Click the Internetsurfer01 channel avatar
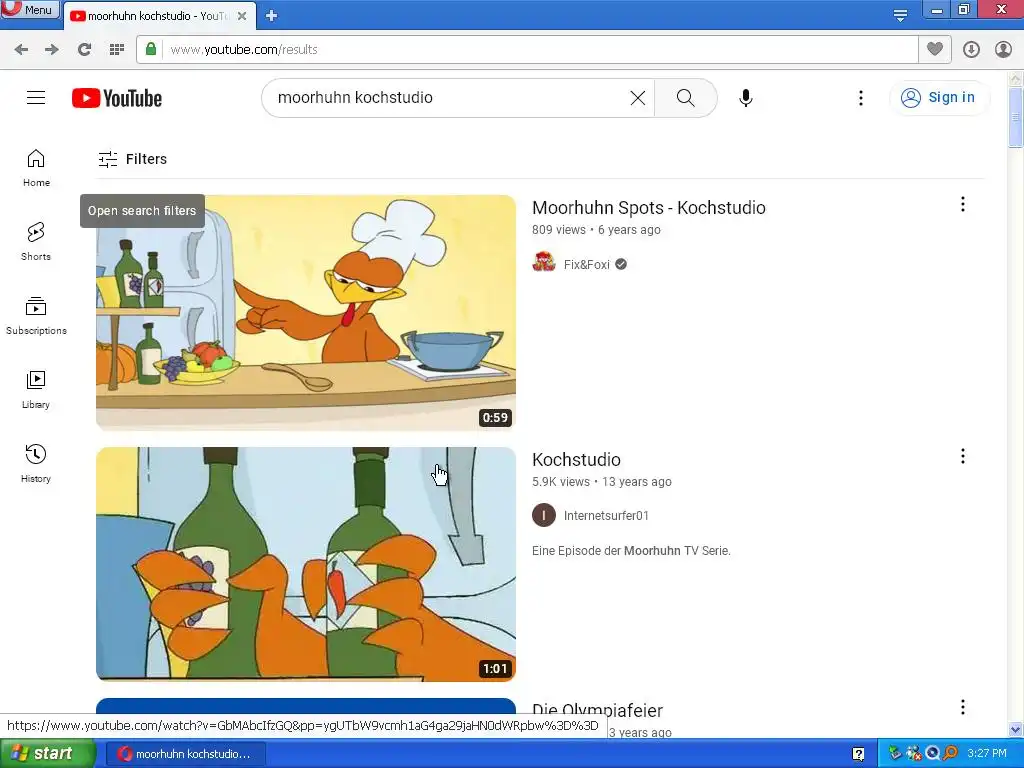This screenshot has height=768, width=1024. [x=544, y=515]
